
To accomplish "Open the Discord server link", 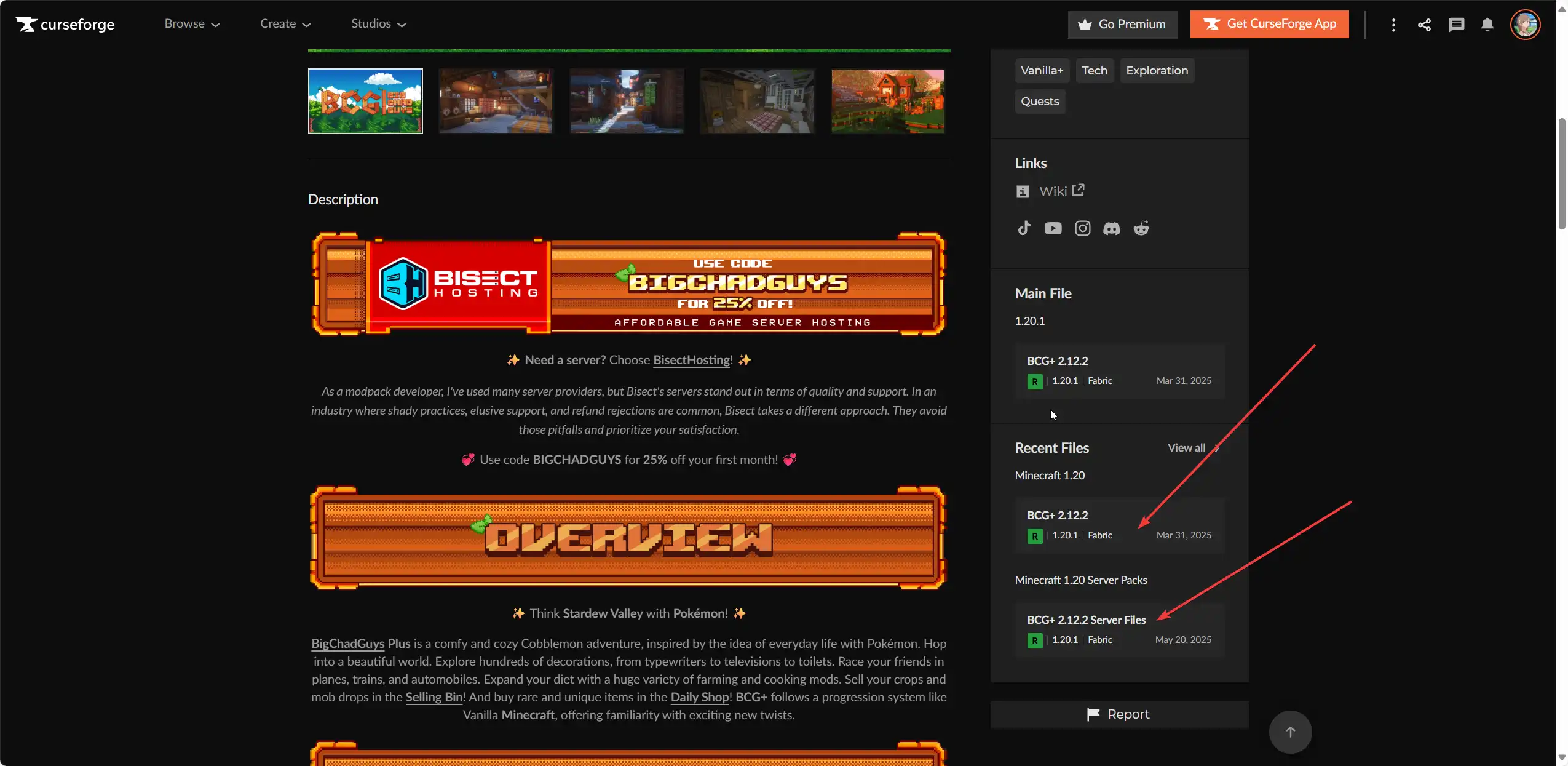I will click(1112, 229).
